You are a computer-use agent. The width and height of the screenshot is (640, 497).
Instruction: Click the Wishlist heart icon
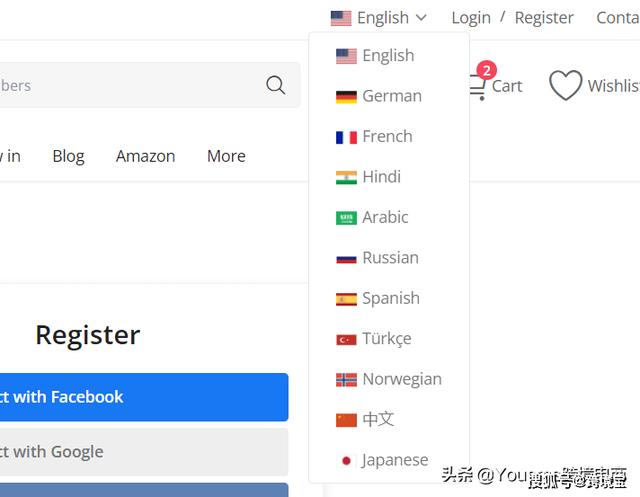(565, 85)
